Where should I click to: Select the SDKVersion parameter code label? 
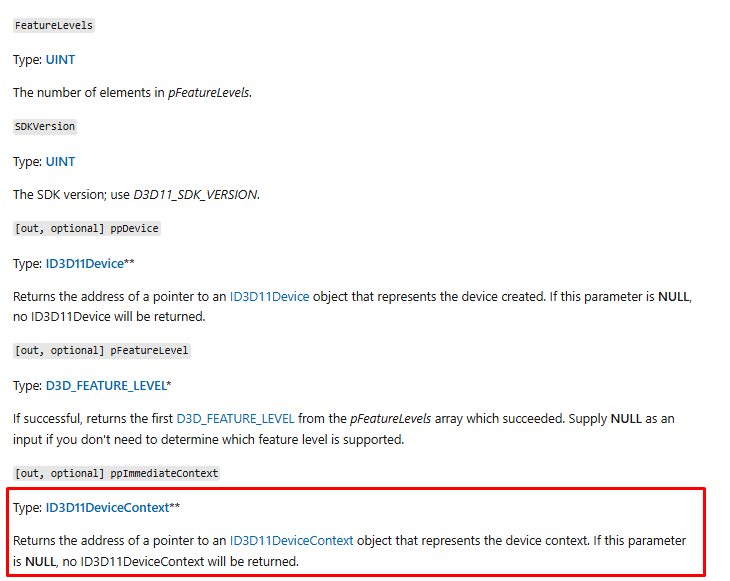[x=45, y=127]
